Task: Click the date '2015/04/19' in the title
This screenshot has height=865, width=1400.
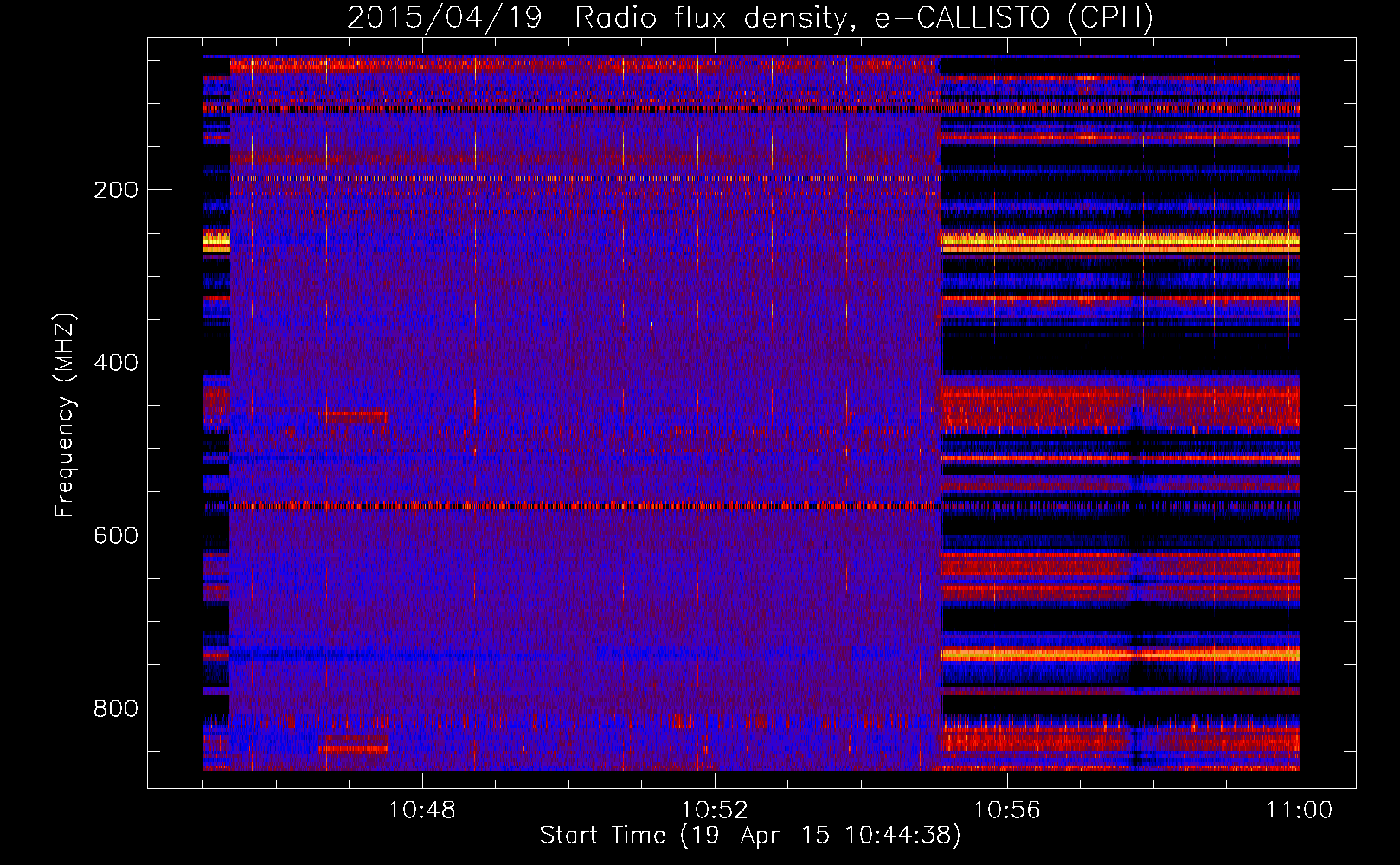Action: click(445, 17)
